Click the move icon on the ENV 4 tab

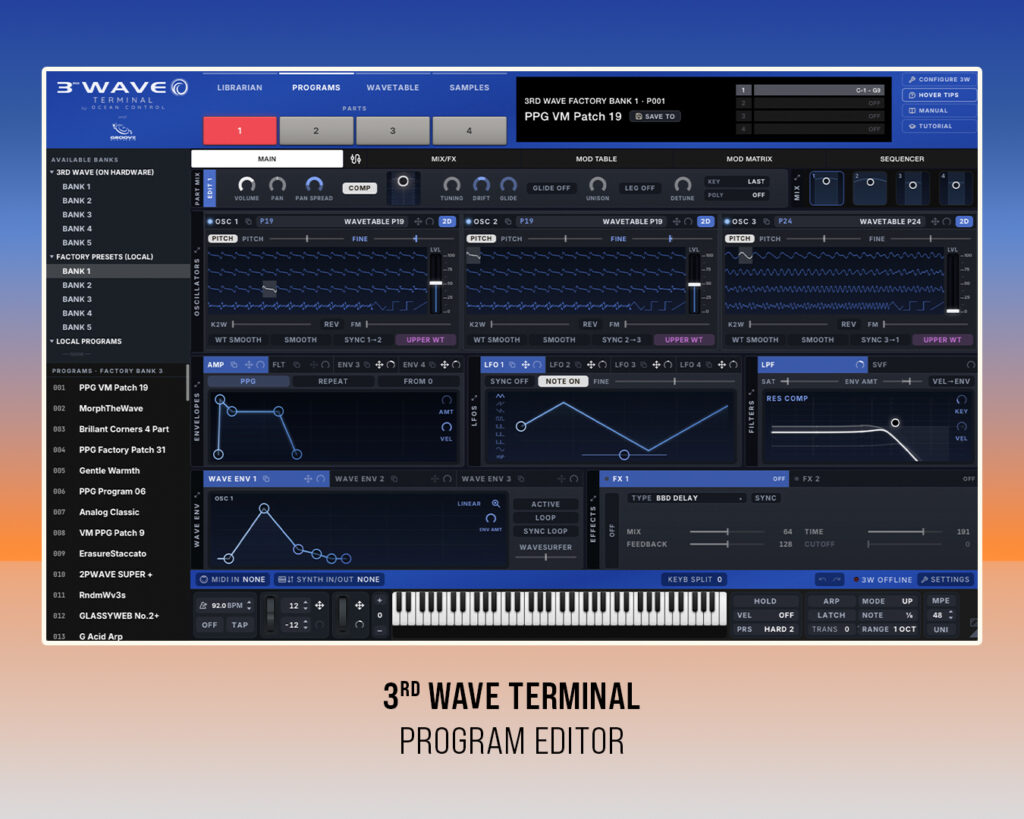444,364
